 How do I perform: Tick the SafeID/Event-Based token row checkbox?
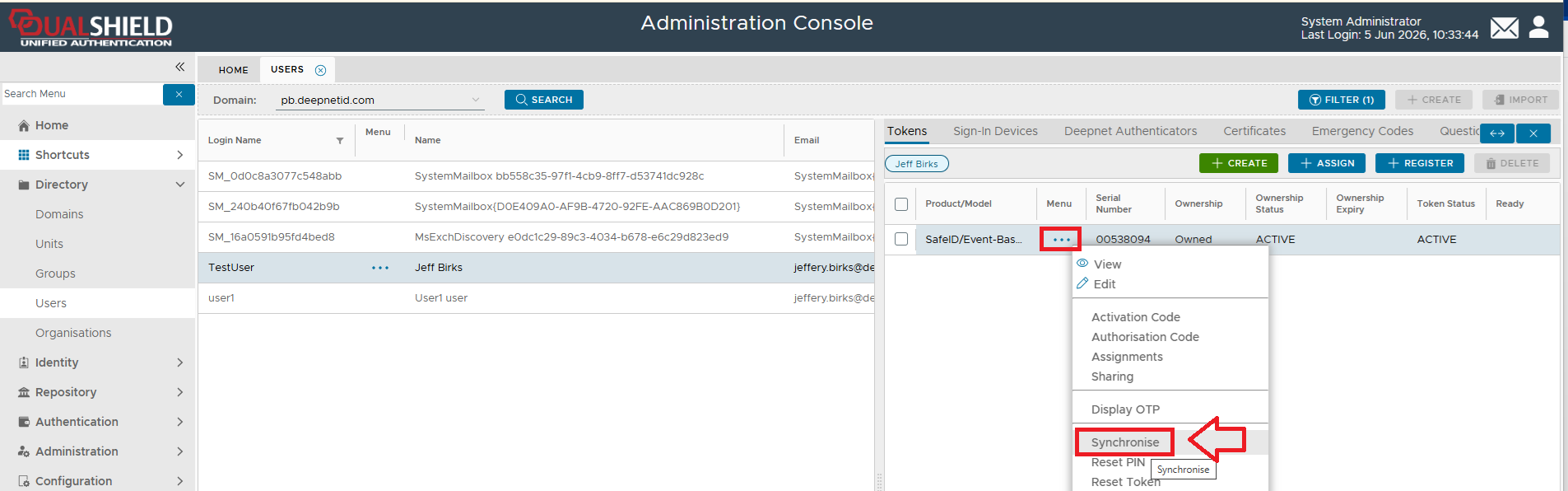[x=901, y=239]
